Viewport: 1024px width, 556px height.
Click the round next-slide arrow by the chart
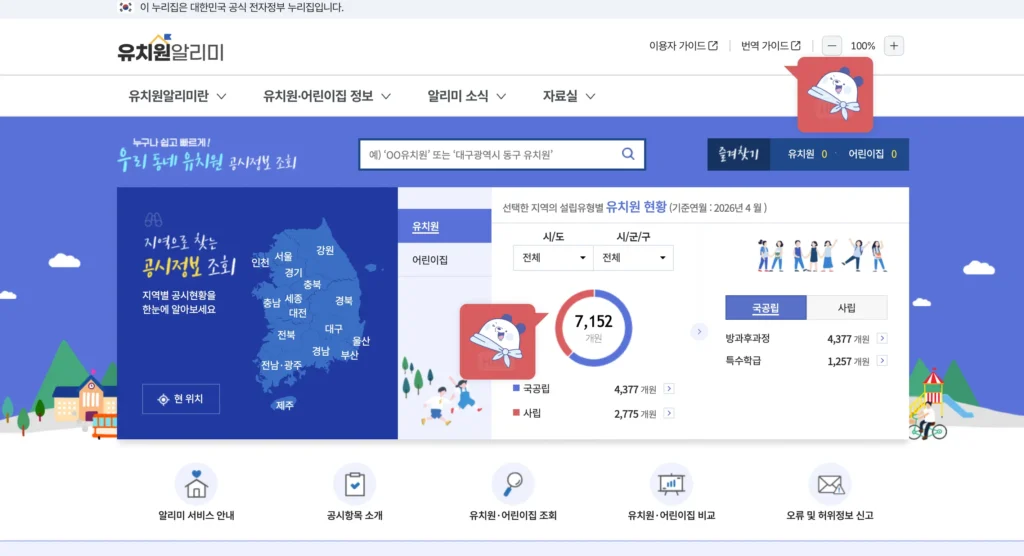tap(699, 332)
